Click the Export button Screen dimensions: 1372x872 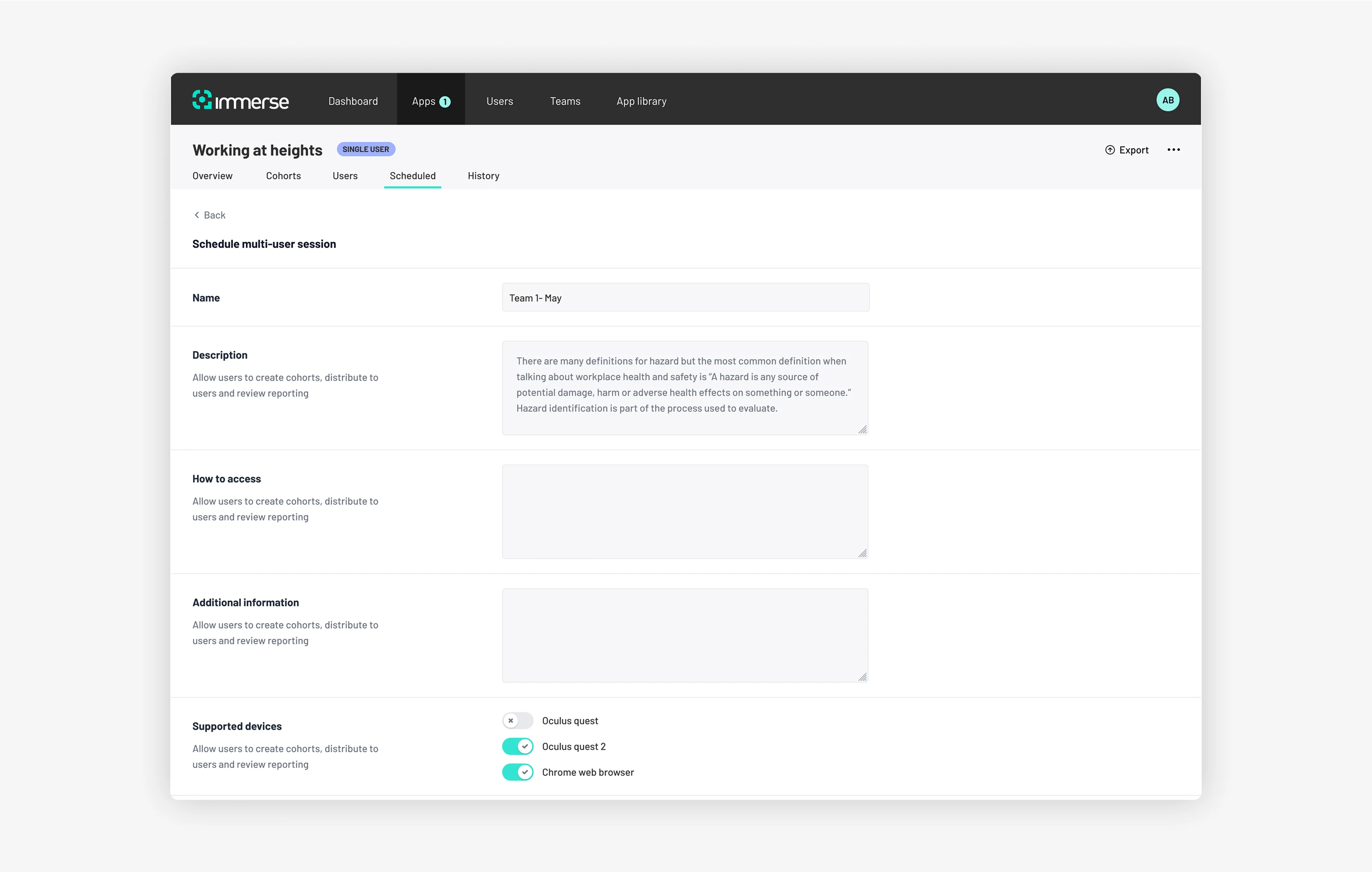[1126, 150]
